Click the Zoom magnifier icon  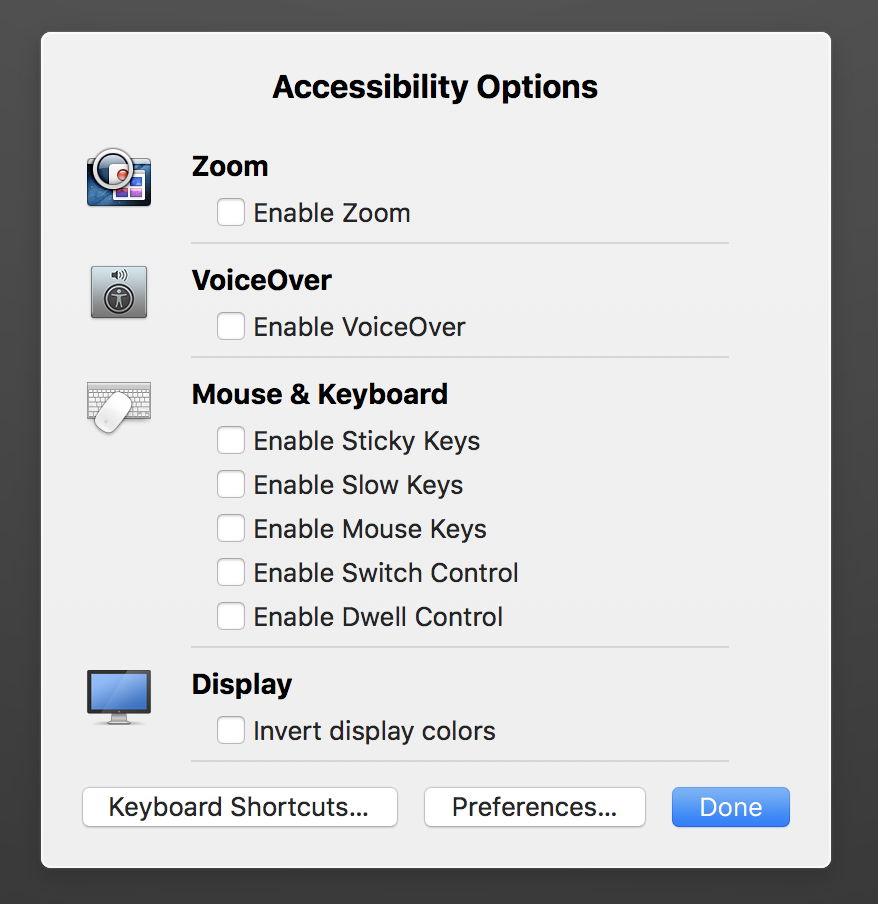118,177
